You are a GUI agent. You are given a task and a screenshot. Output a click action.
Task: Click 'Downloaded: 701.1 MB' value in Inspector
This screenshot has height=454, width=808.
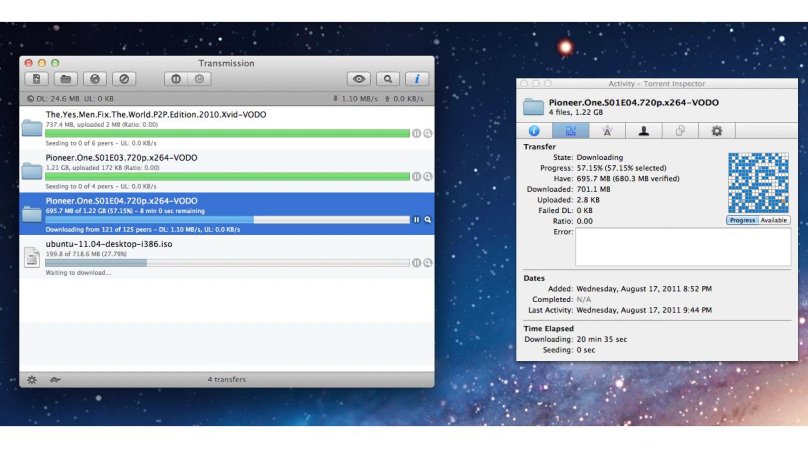point(594,189)
